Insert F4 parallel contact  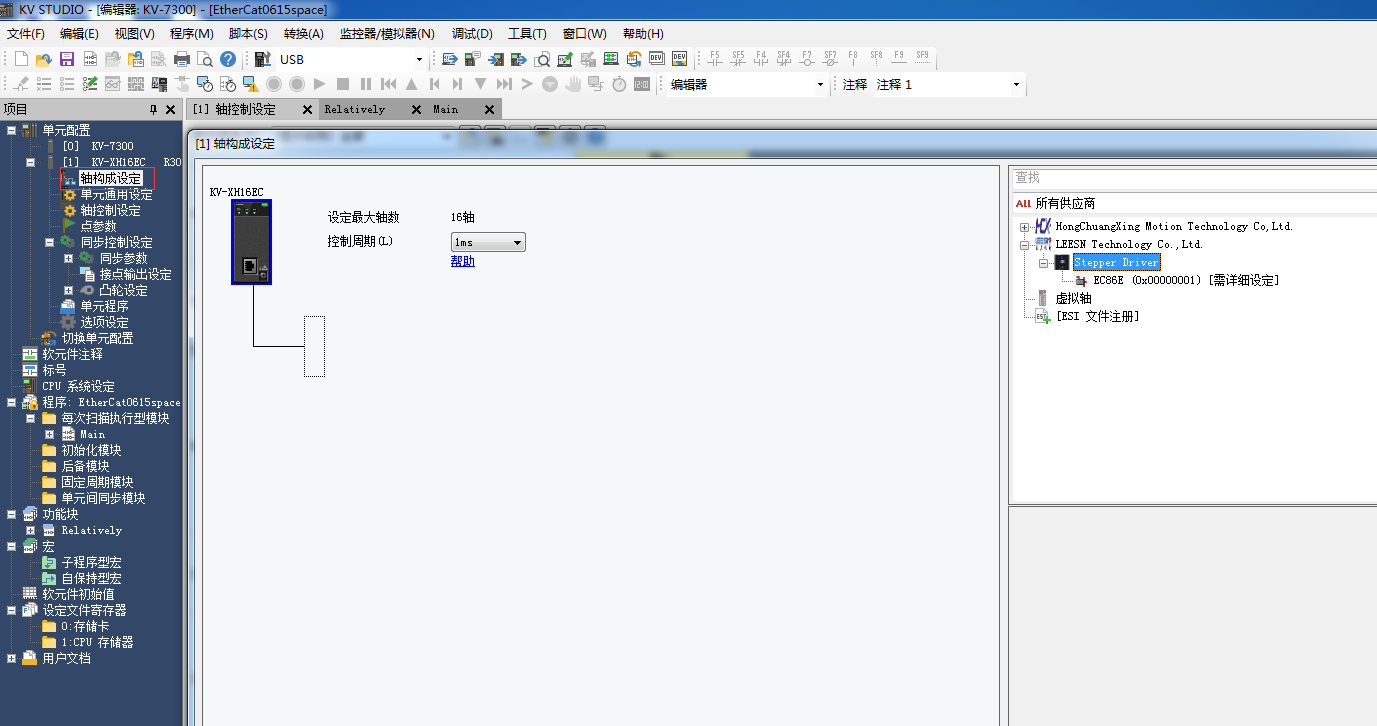tap(761, 58)
